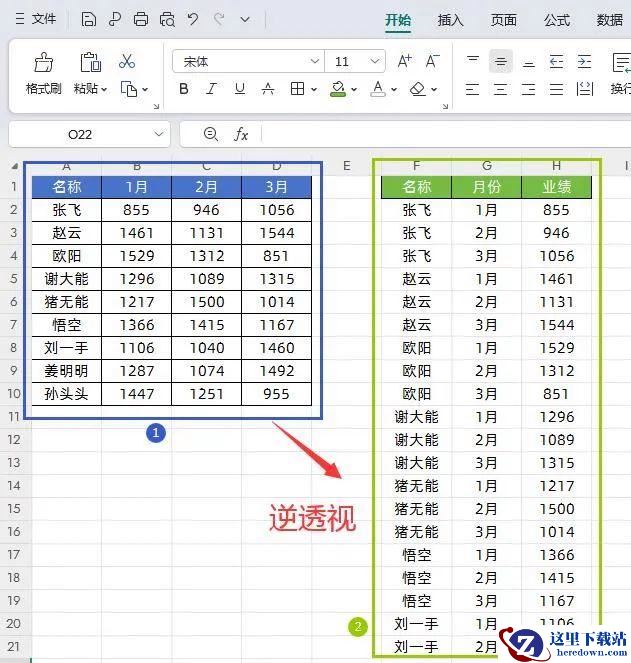Open Print Preview icon

[167, 19]
